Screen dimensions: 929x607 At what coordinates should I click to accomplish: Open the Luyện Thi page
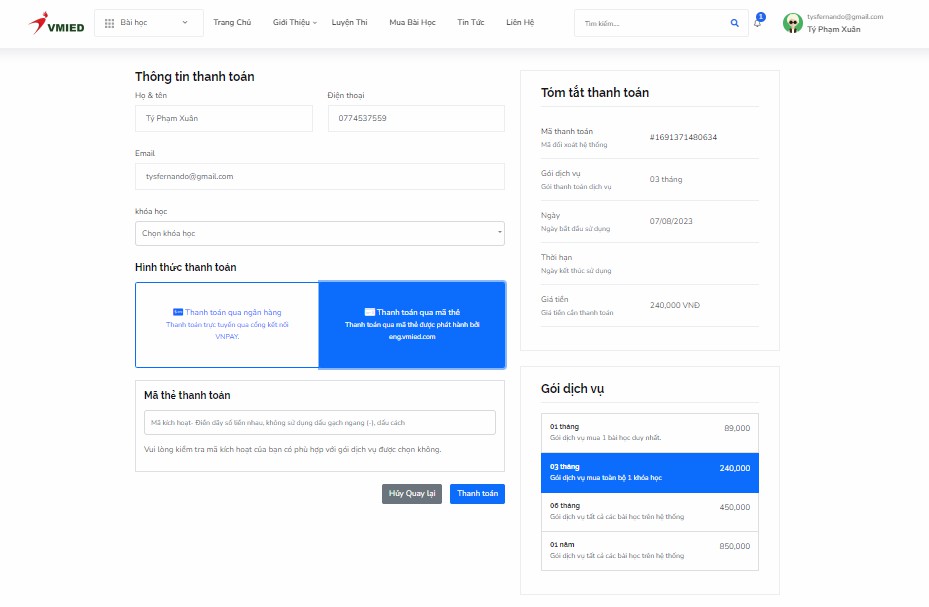[x=350, y=23]
